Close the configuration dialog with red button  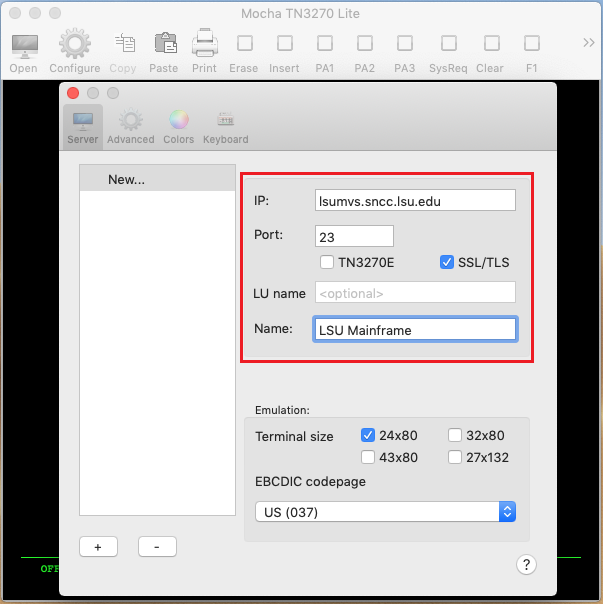click(73, 93)
